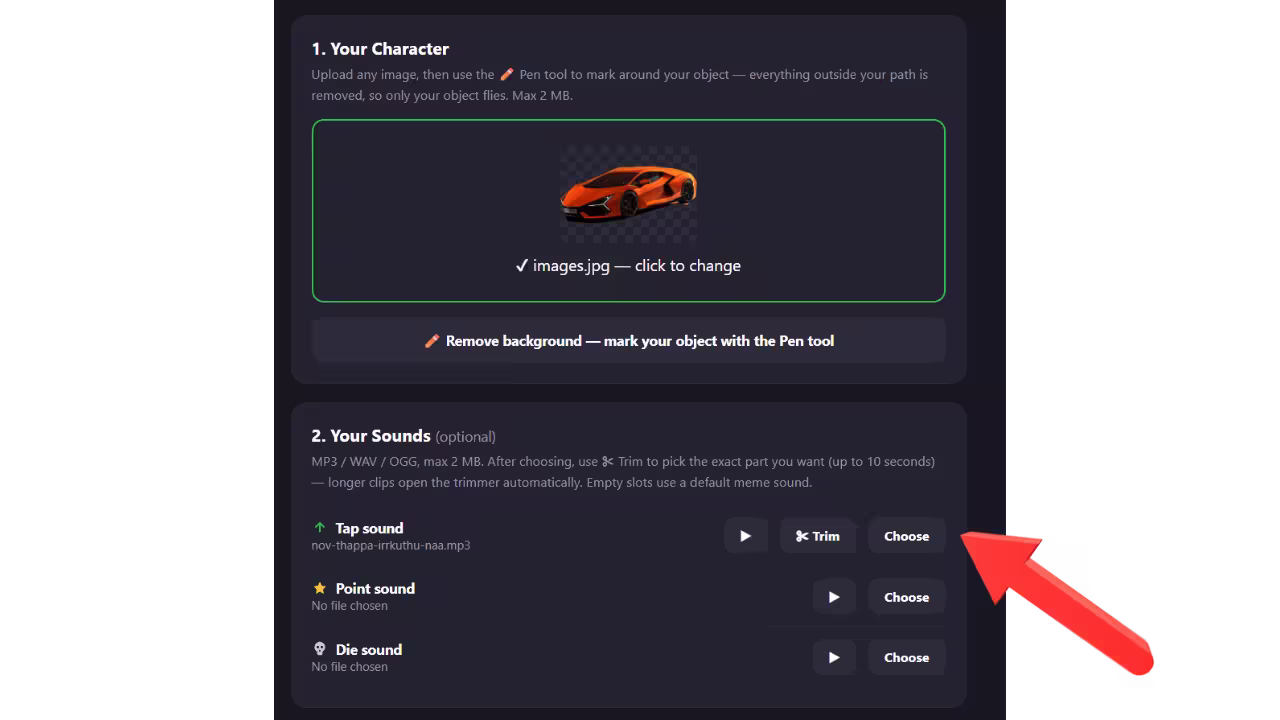Viewport: 1280px width, 720px height.
Task: Open Trim for the Tap sound
Action: coord(818,536)
